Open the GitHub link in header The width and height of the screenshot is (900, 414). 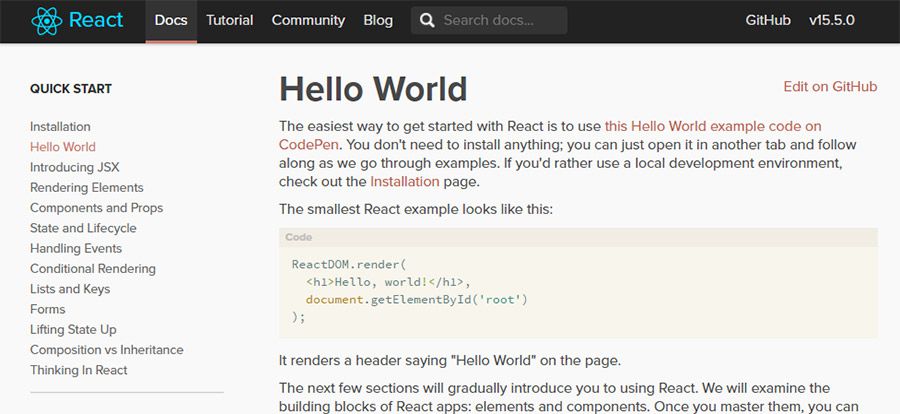coord(768,21)
